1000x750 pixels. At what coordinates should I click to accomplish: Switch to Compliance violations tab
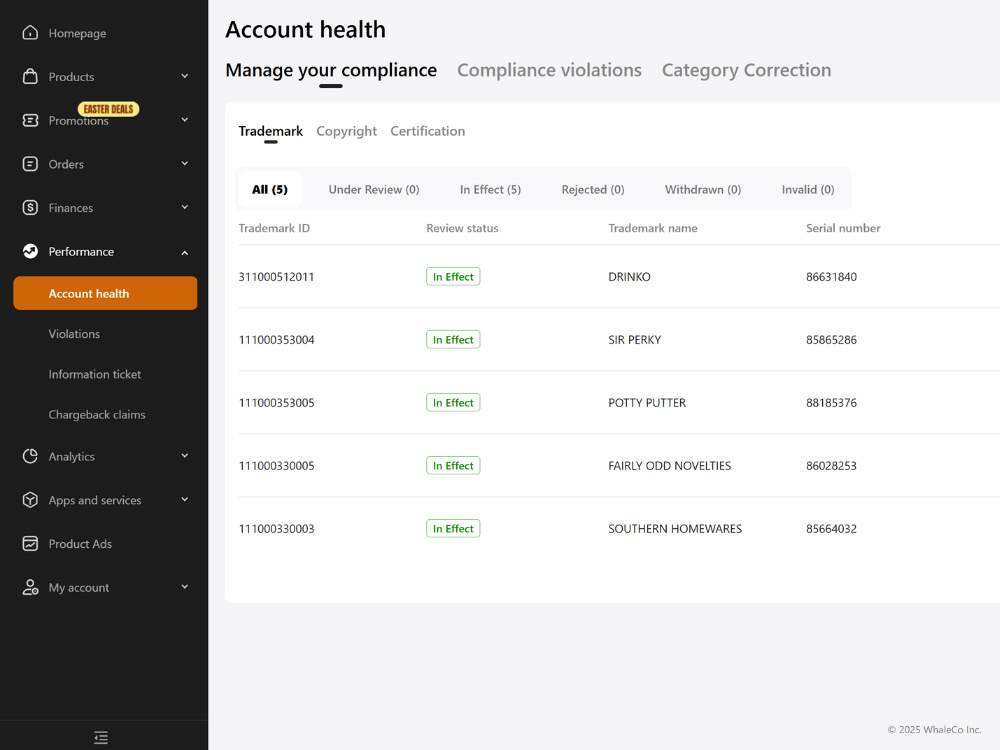pyautogui.click(x=549, y=70)
